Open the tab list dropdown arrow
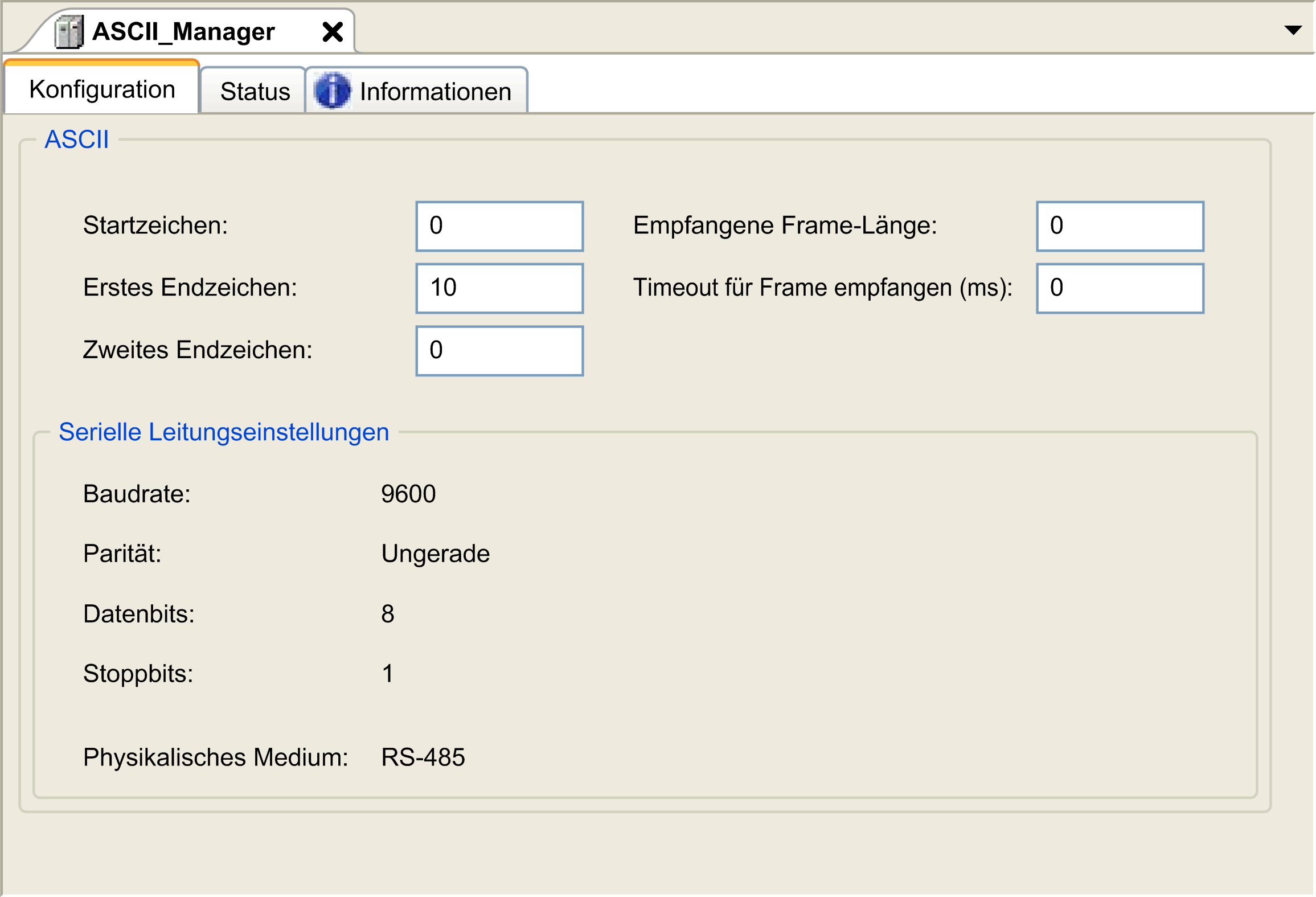Screen dimensions: 1316x897 point(1293,30)
